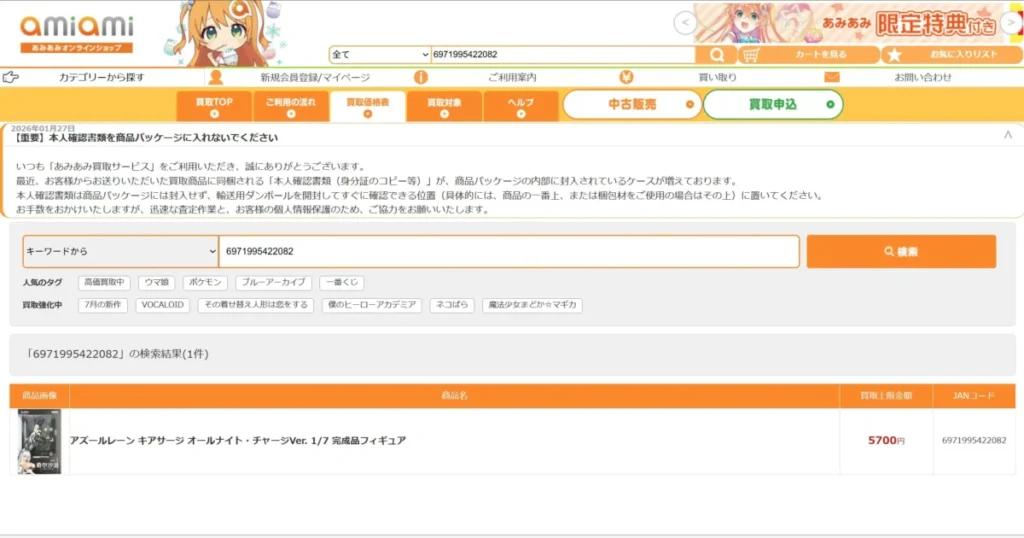Select the 僕のヒーローアカデミア tag

pos(372,305)
